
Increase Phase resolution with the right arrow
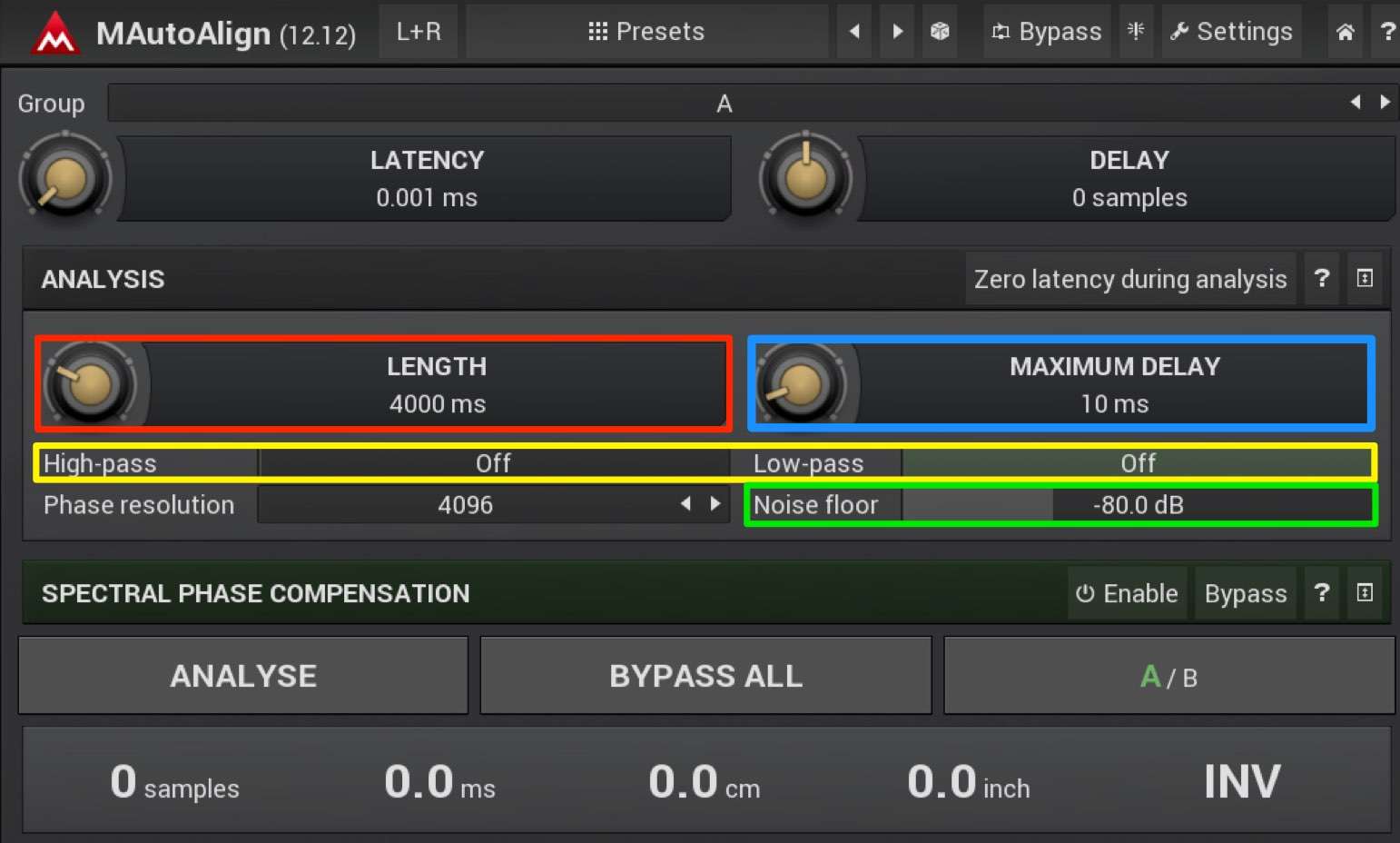pos(715,503)
